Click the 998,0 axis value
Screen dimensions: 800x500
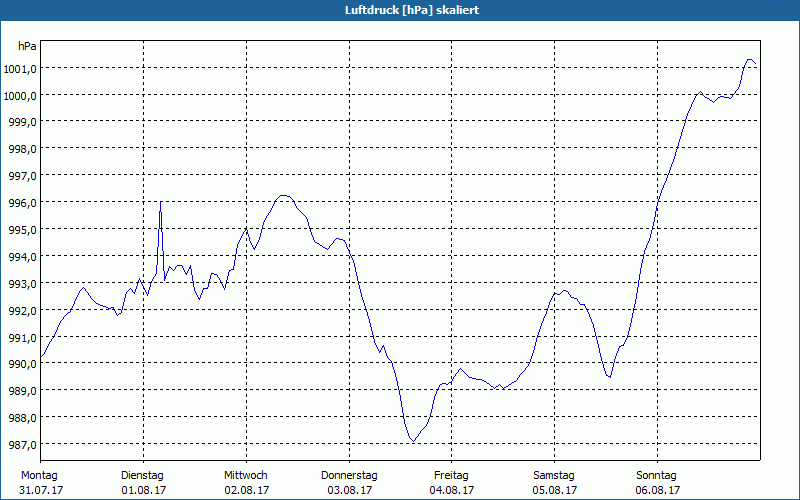pos(22,149)
